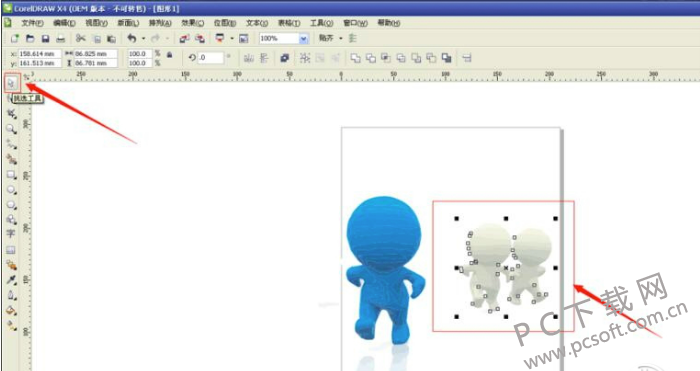Viewport: 700px width, 371px height.
Task: Mirror the selection vertically
Action: tap(264, 58)
